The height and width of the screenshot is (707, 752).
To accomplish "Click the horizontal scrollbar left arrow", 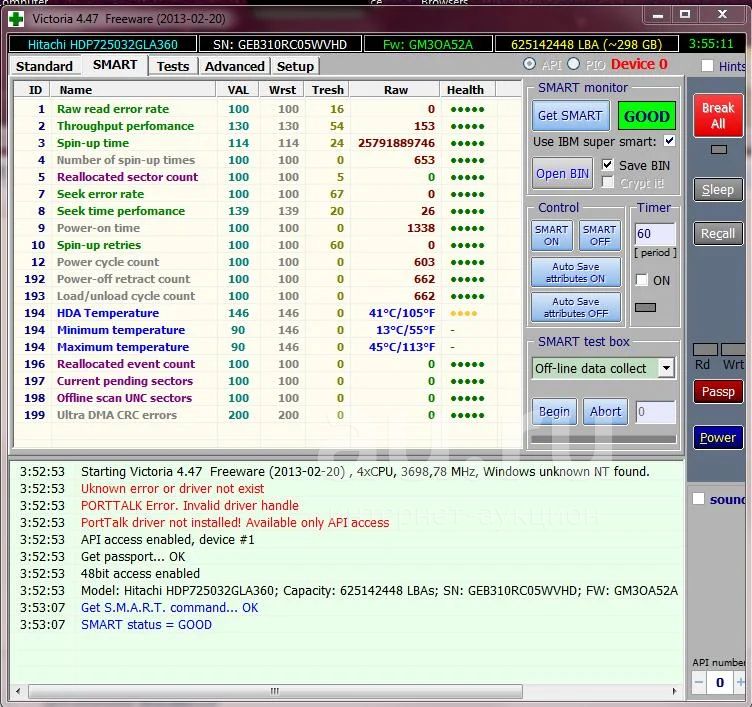I will coord(19,692).
